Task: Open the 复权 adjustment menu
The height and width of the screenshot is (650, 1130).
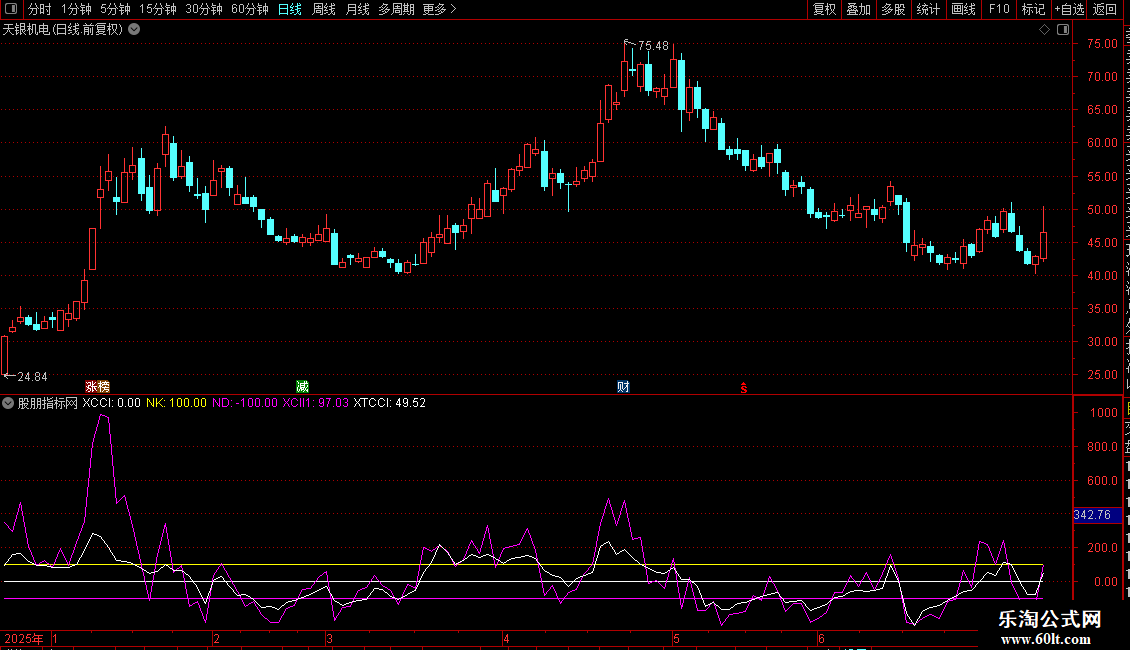Action: click(x=824, y=9)
